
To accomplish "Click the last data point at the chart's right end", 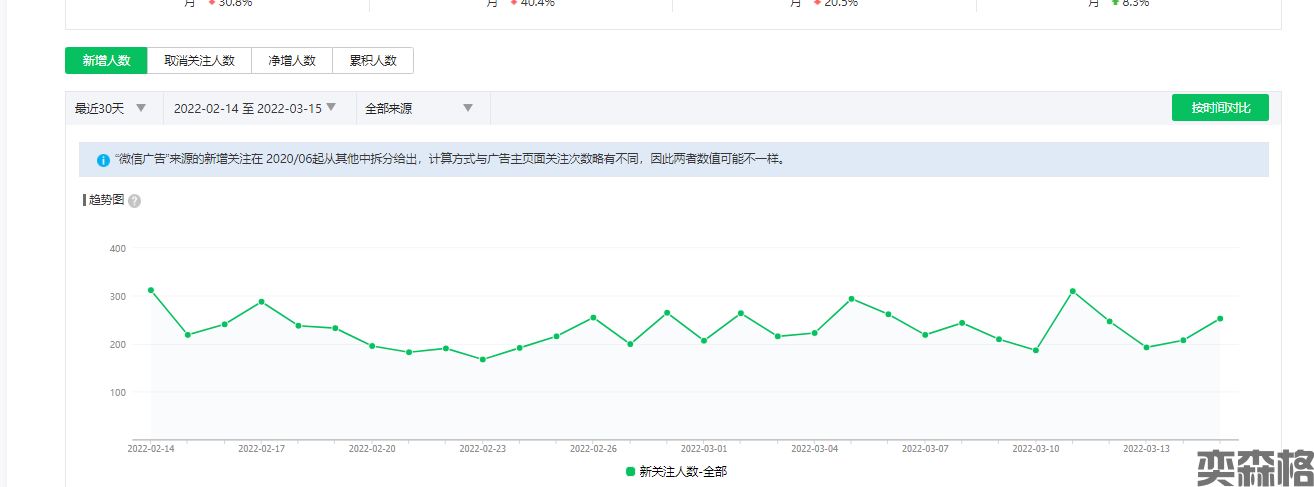I will (1220, 318).
